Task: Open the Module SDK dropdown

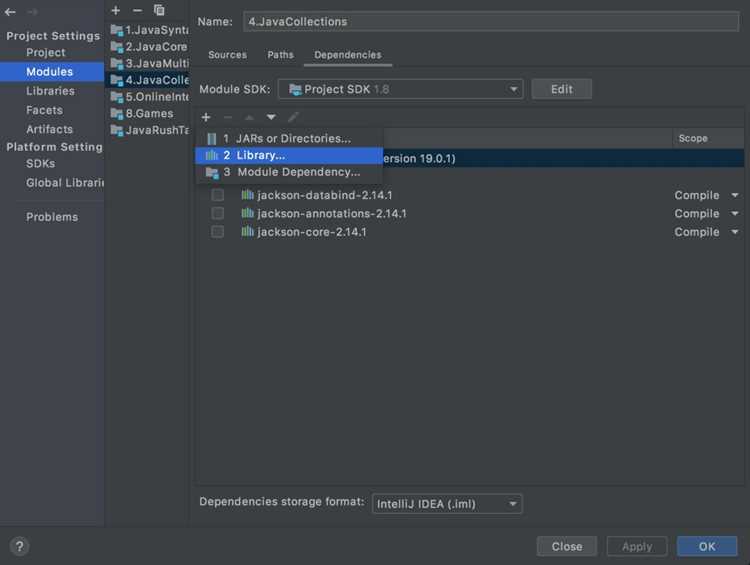Action: click(400, 89)
